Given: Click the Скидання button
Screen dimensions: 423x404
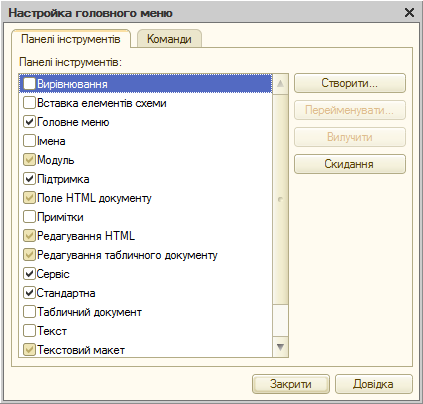Looking at the screenshot, I should [350, 164].
